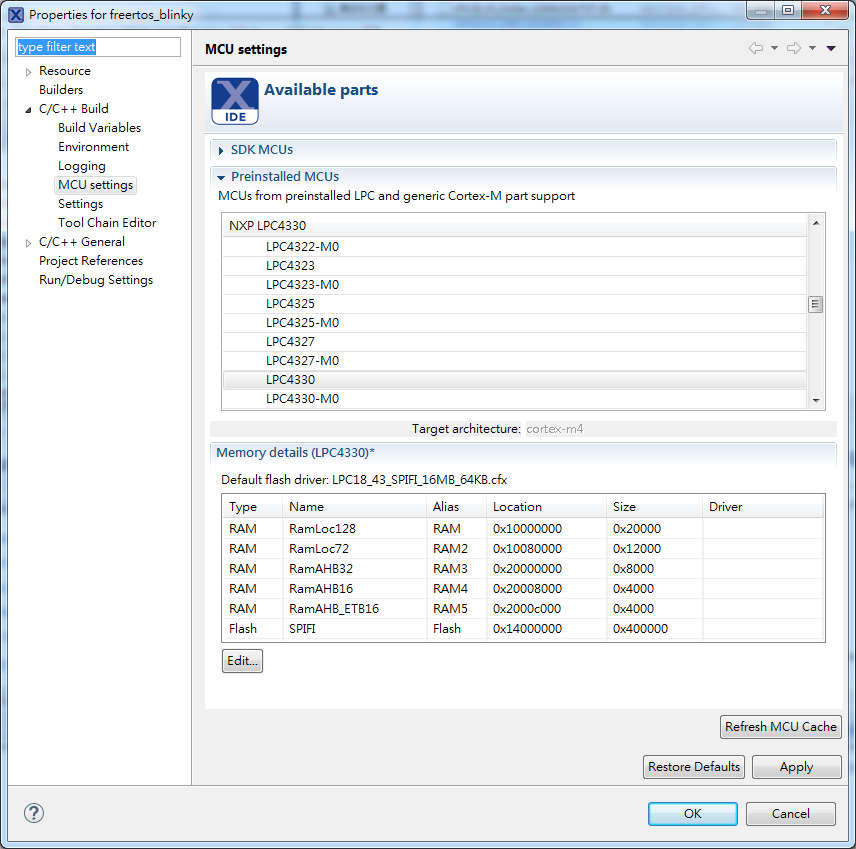Open the back history dropdown arrow
The image size is (856, 849).
pos(774,48)
